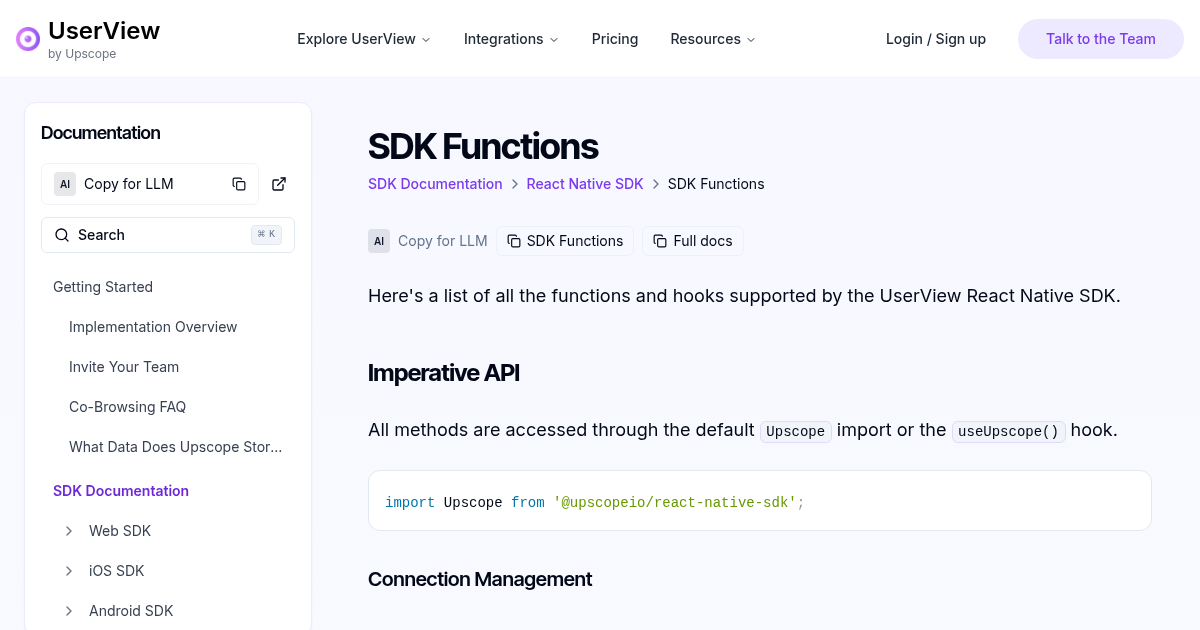
Task: Click the useUpscope() inline code
Action: [1009, 431]
